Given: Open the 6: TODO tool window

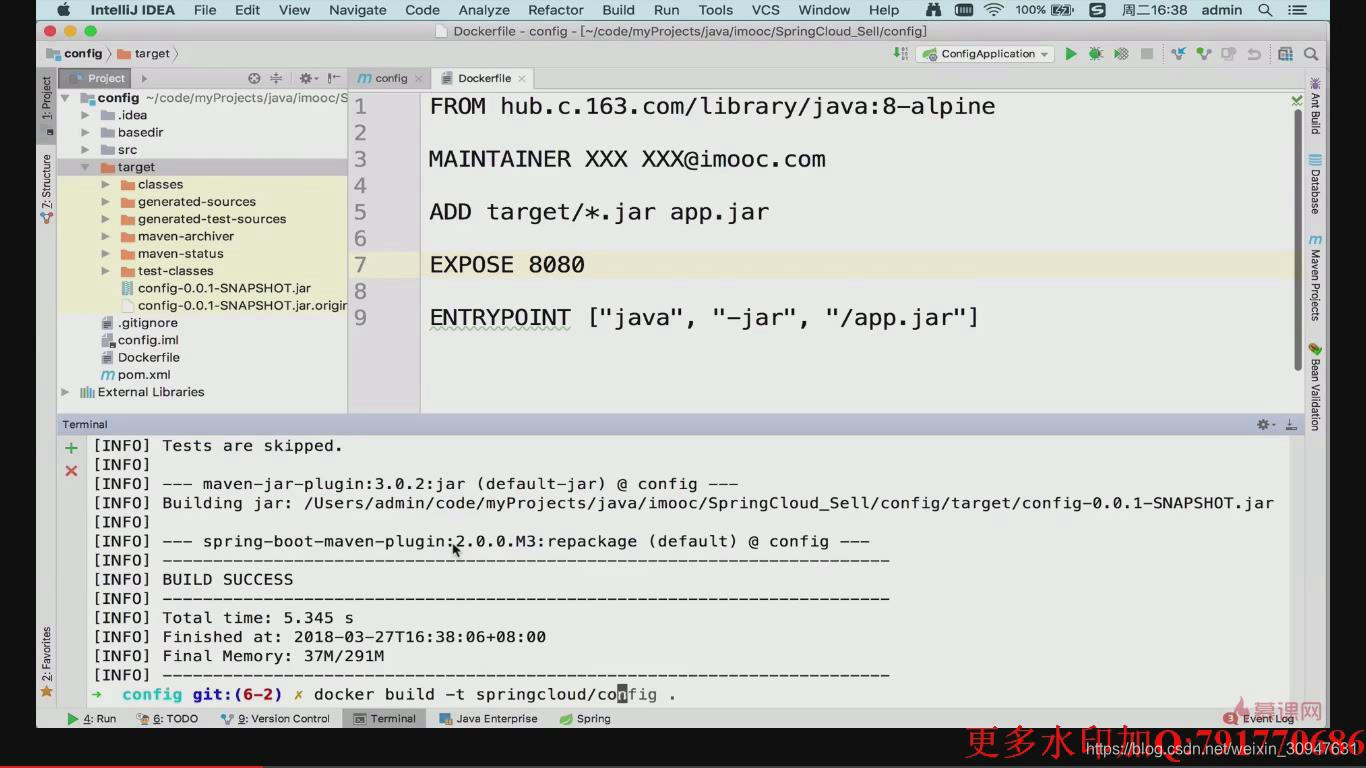Looking at the screenshot, I should coord(167,718).
